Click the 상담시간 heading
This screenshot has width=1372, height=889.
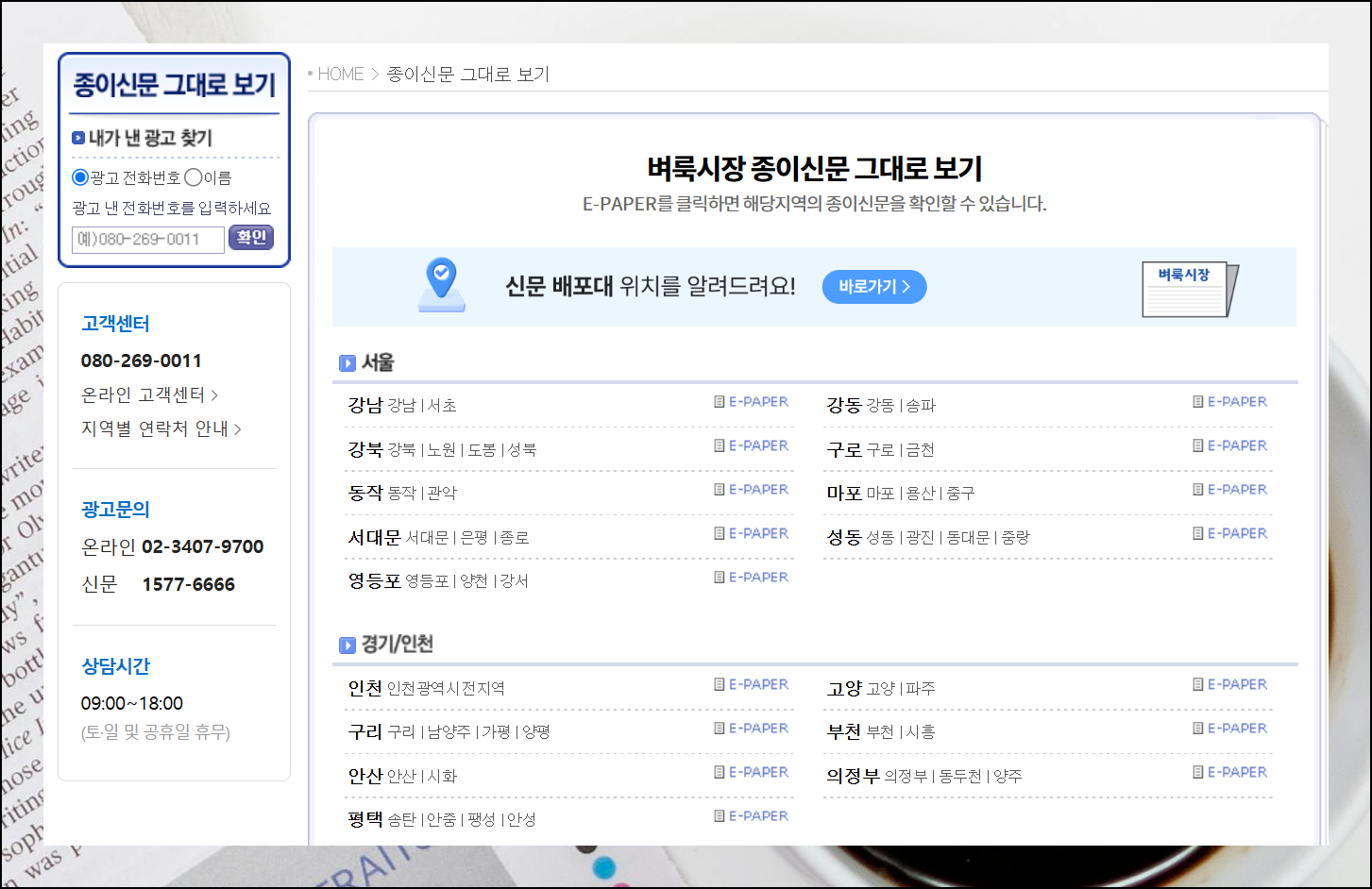(x=115, y=666)
